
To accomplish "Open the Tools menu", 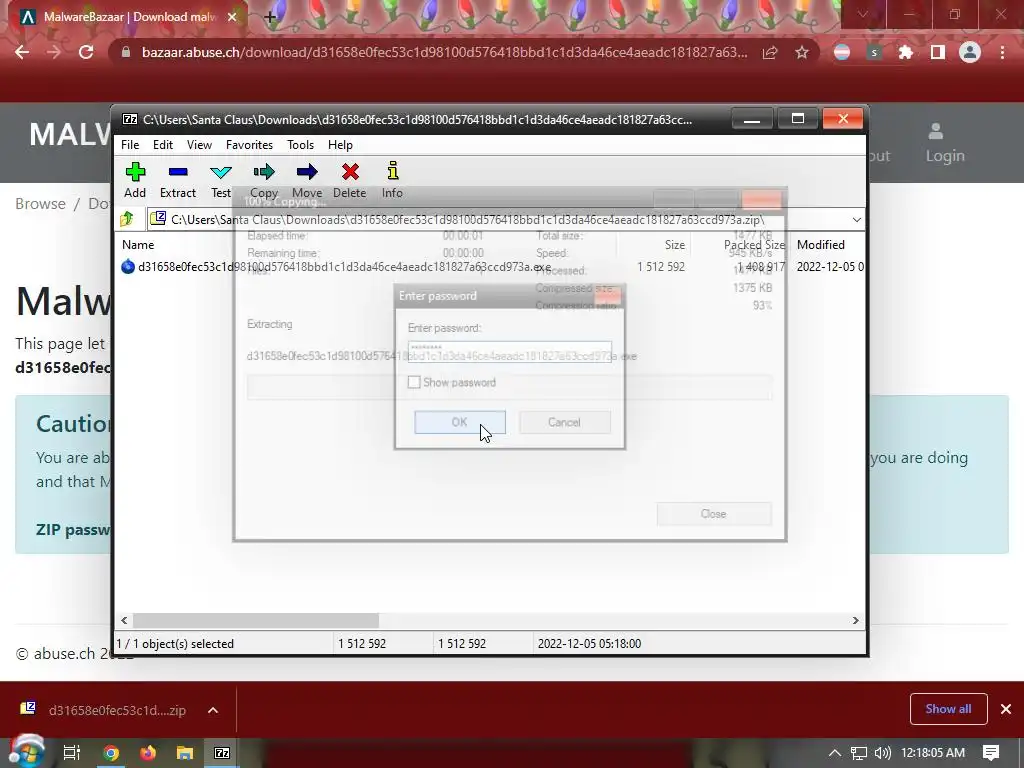I will (x=300, y=145).
